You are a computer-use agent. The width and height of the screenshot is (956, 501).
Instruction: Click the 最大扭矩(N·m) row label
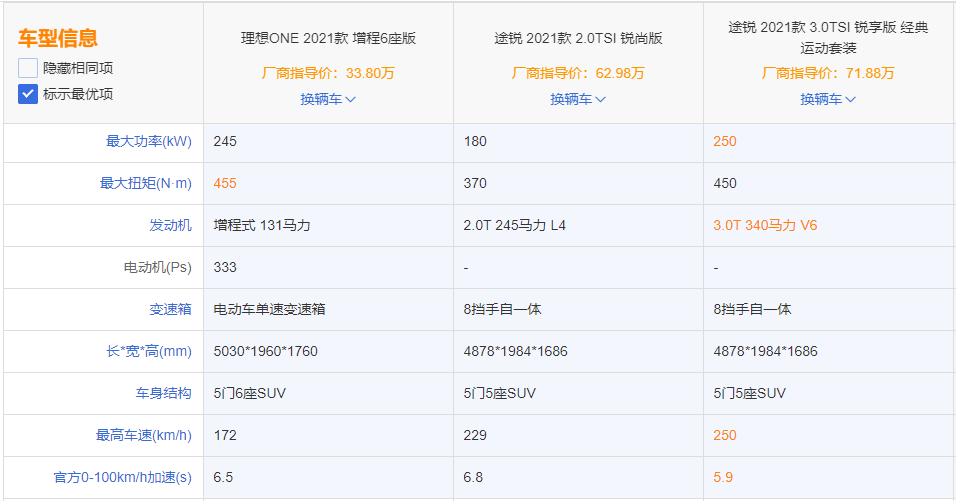point(146,183)
